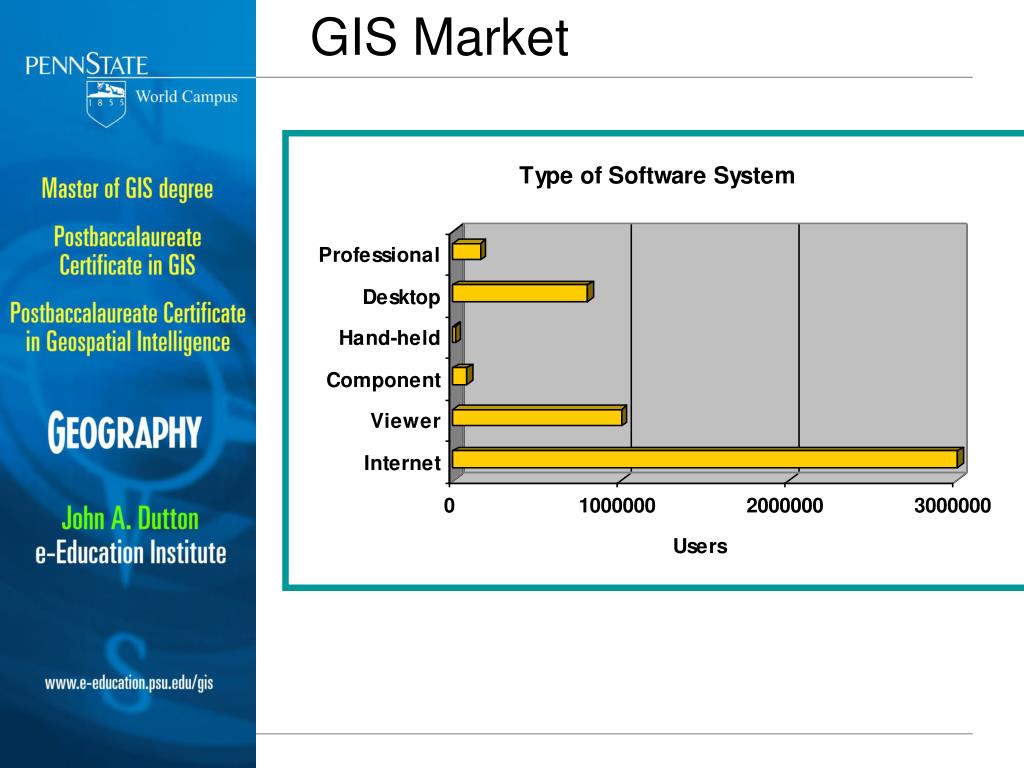The image size is (1024, 768).
Task: Click the Internet axis label
Action: (402, 463)
